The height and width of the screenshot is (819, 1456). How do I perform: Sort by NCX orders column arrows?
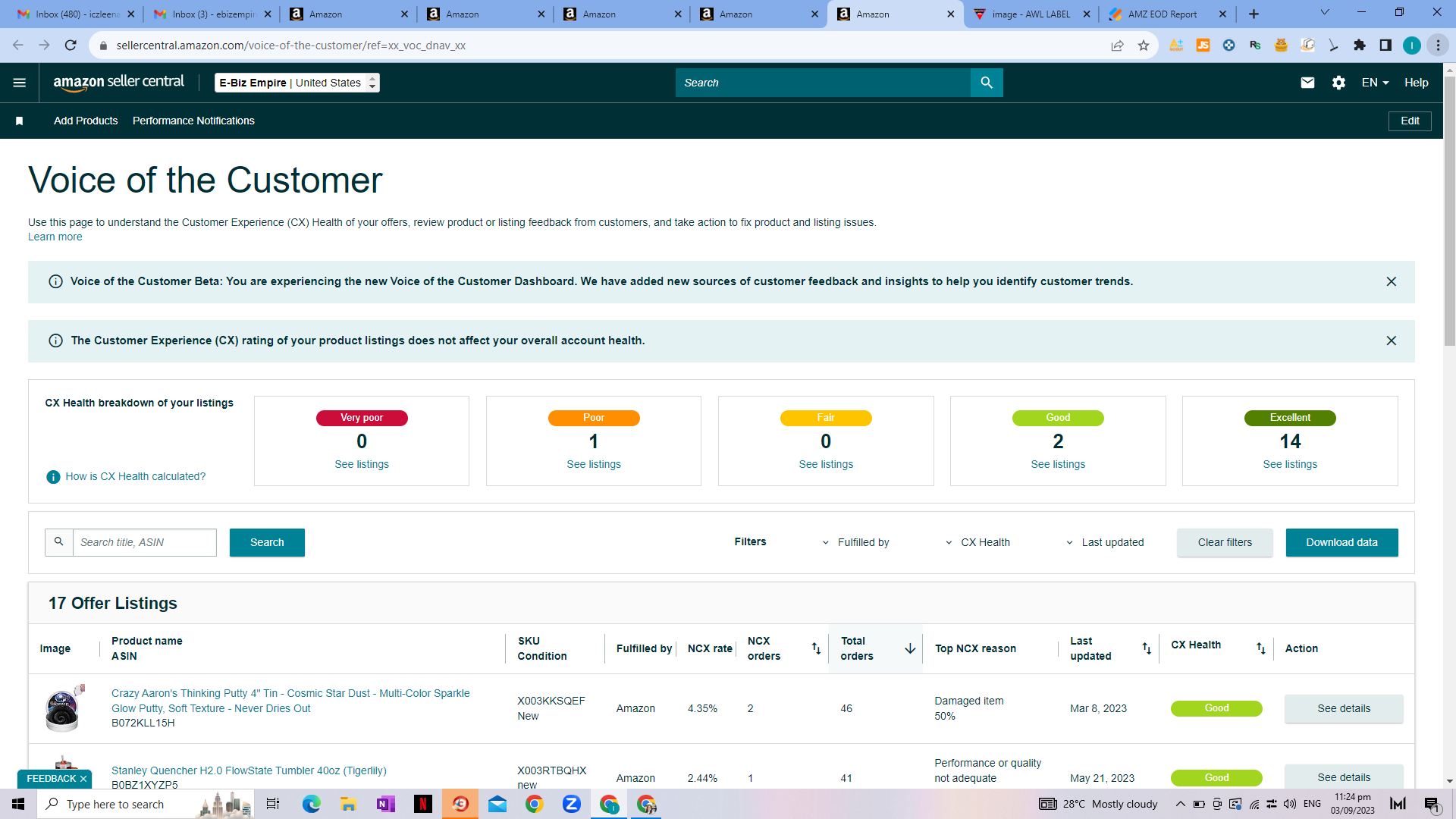pyautogui.click(x=816, y=648)
